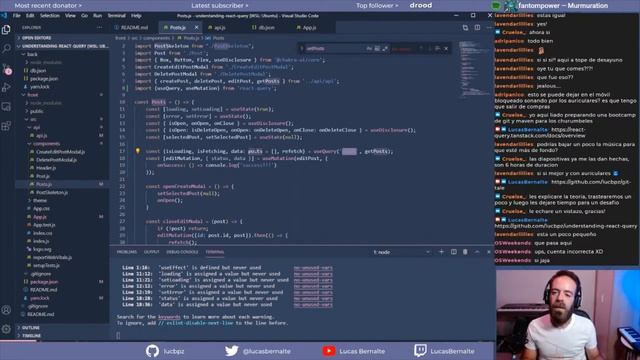Click the YouTube icon in footer
The image size is (640, 360).
point(329,351)
